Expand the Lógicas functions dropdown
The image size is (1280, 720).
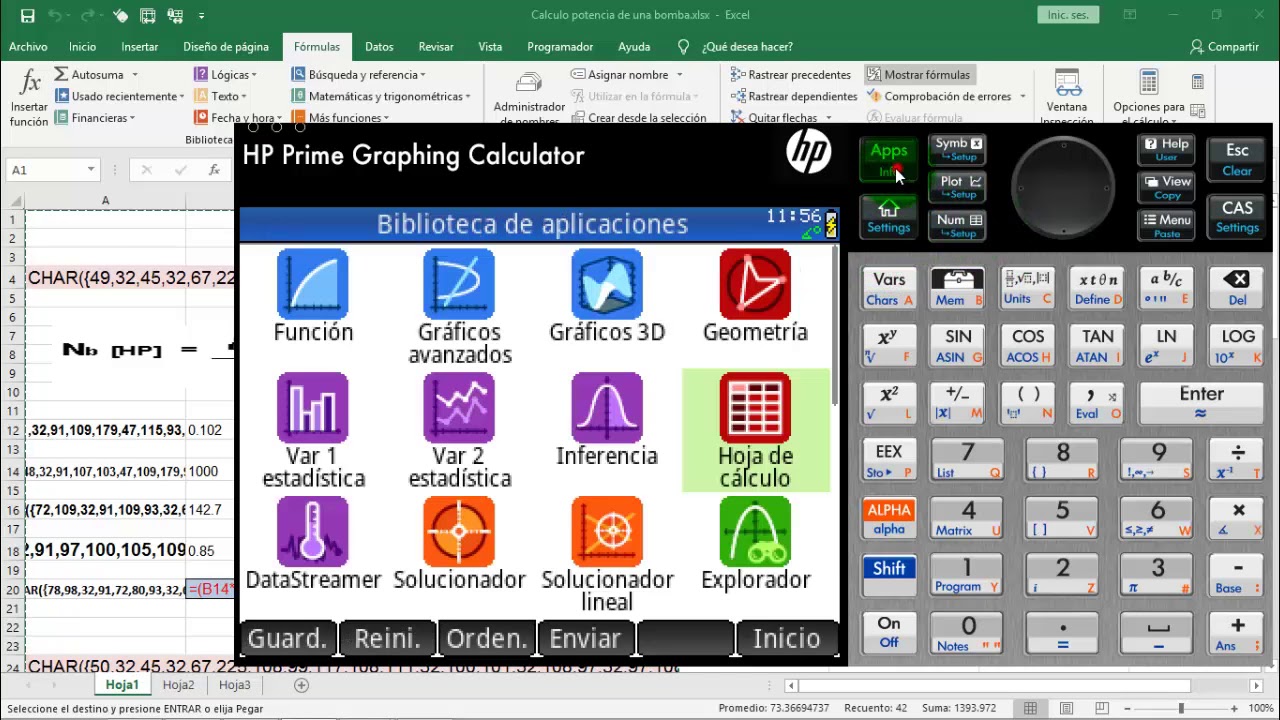coord(254,75)
